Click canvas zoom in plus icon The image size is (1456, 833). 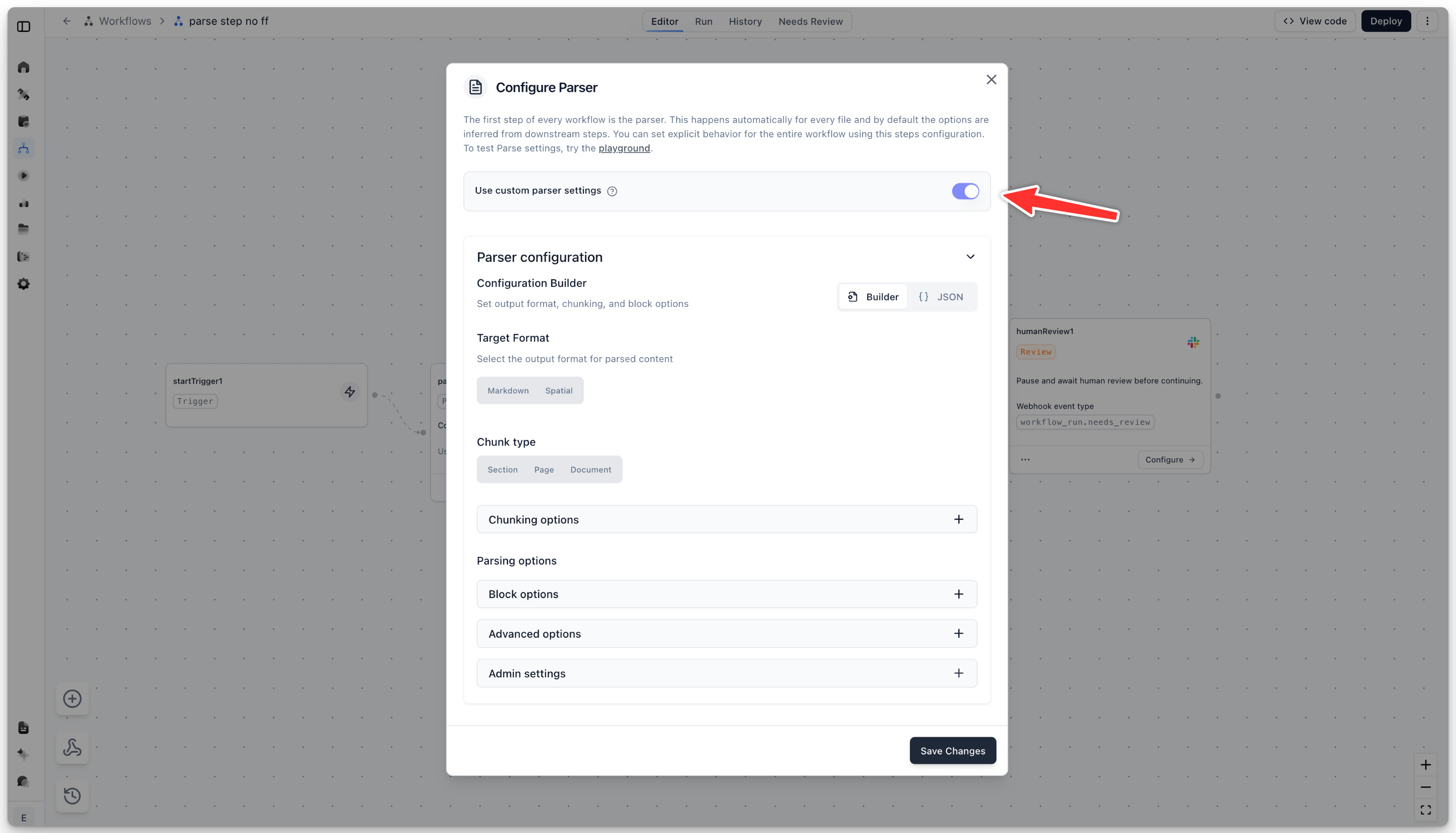point(1425,765)
